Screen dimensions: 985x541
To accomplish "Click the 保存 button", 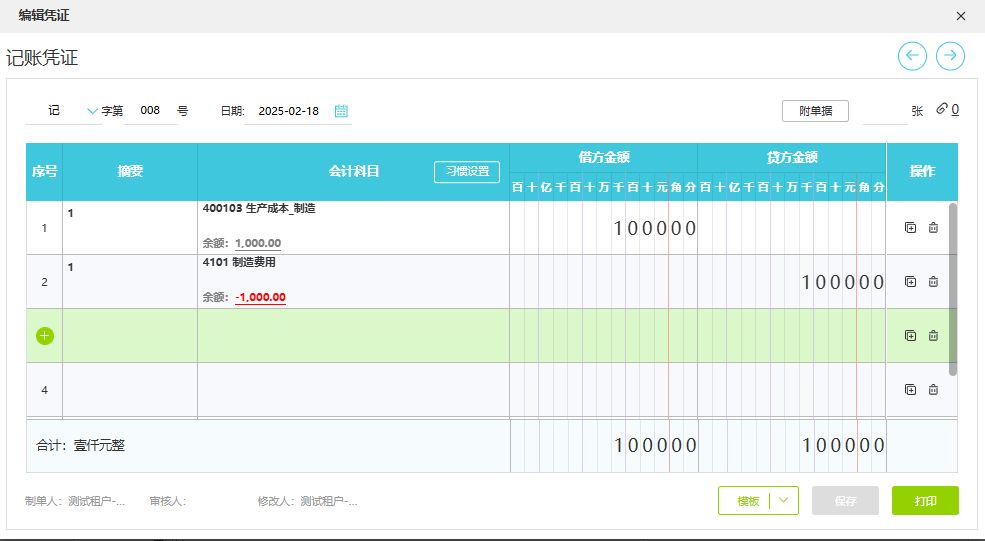I will 845,500.
